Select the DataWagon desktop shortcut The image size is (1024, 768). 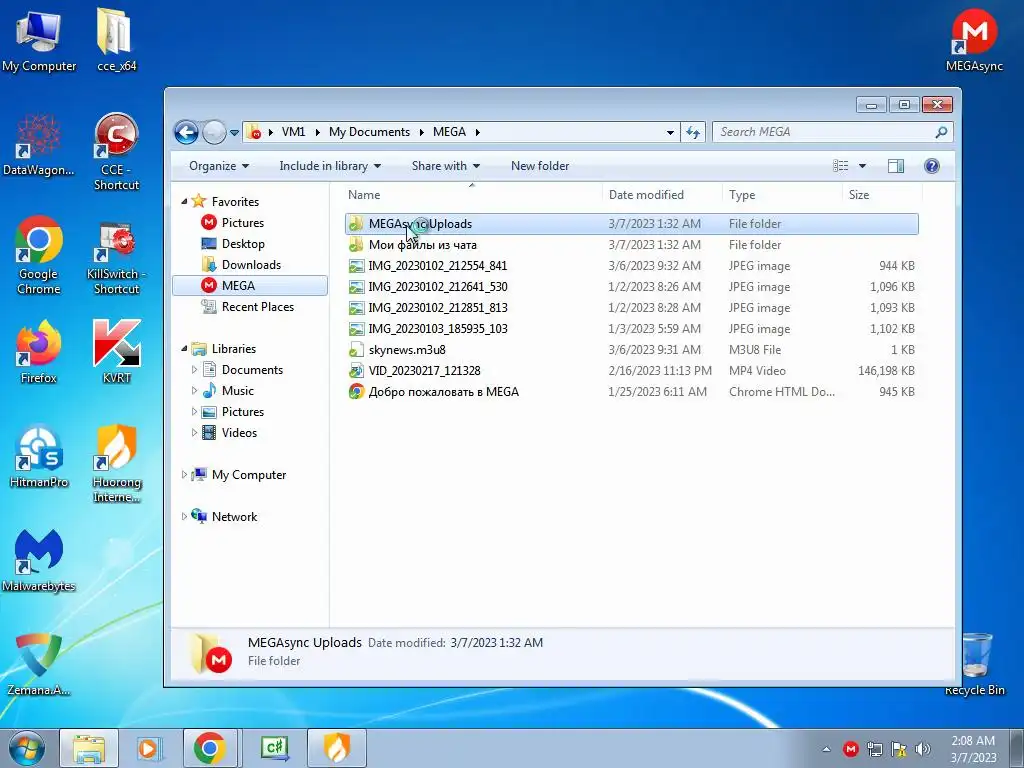39,145
